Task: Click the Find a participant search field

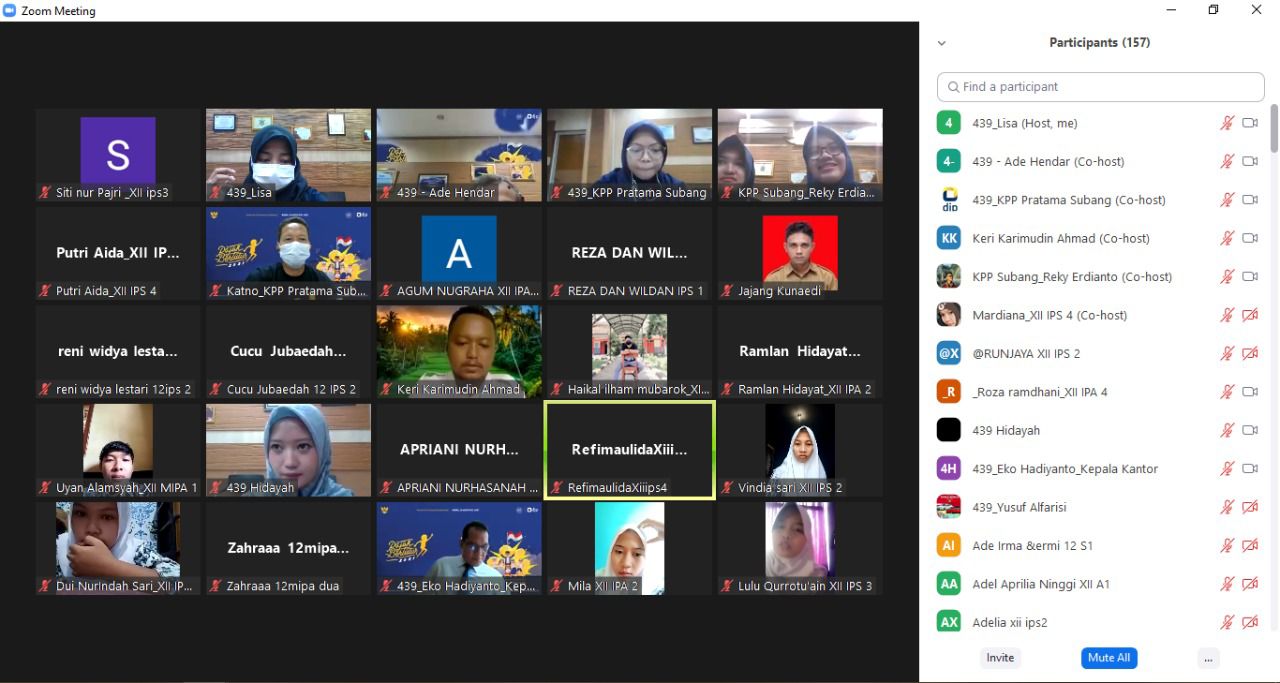Action: 1100,87
